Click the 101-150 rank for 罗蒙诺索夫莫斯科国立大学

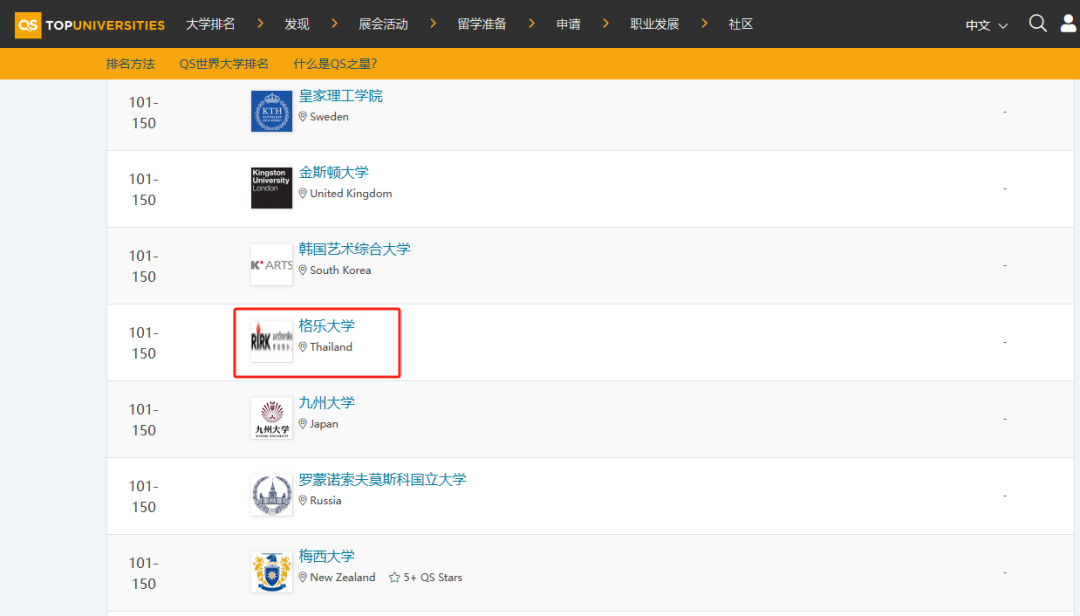[143, 496]
